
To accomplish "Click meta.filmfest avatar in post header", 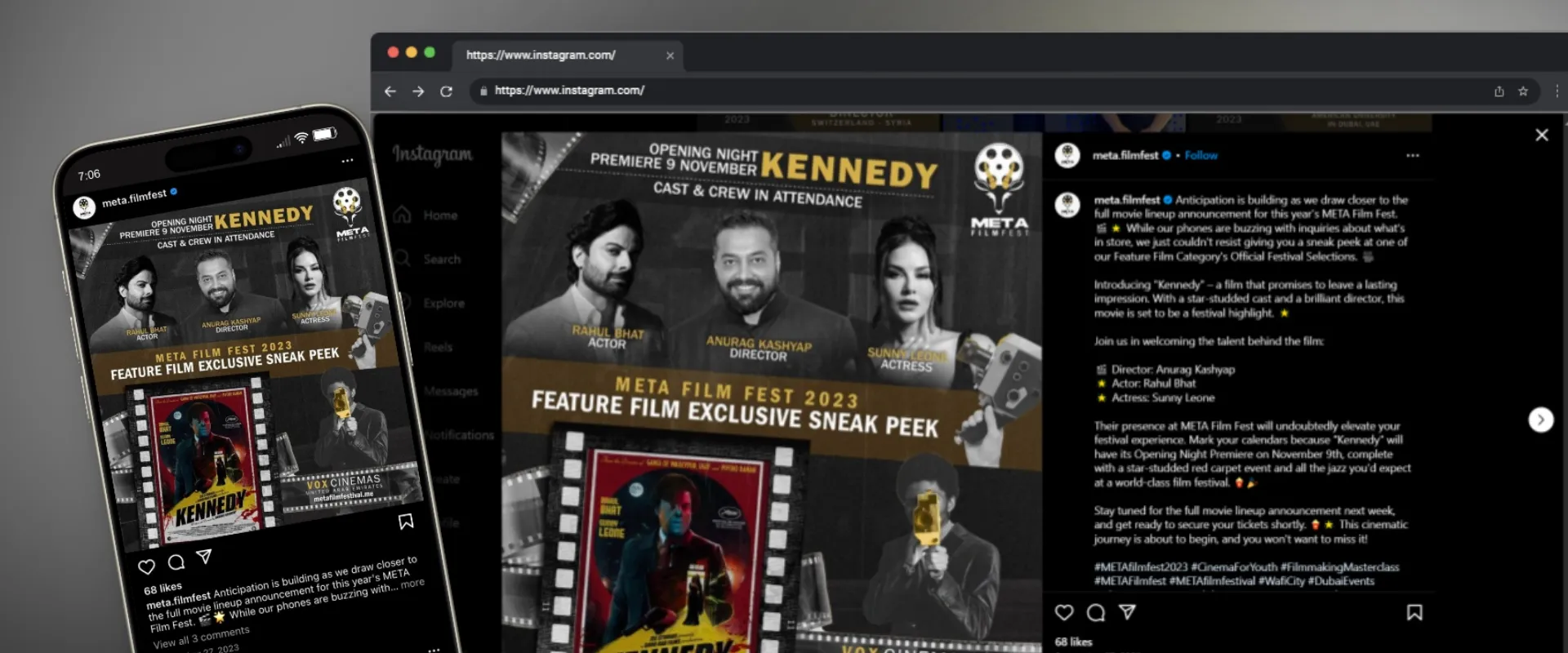I will pyautogui.click(x=1067, y=155).
